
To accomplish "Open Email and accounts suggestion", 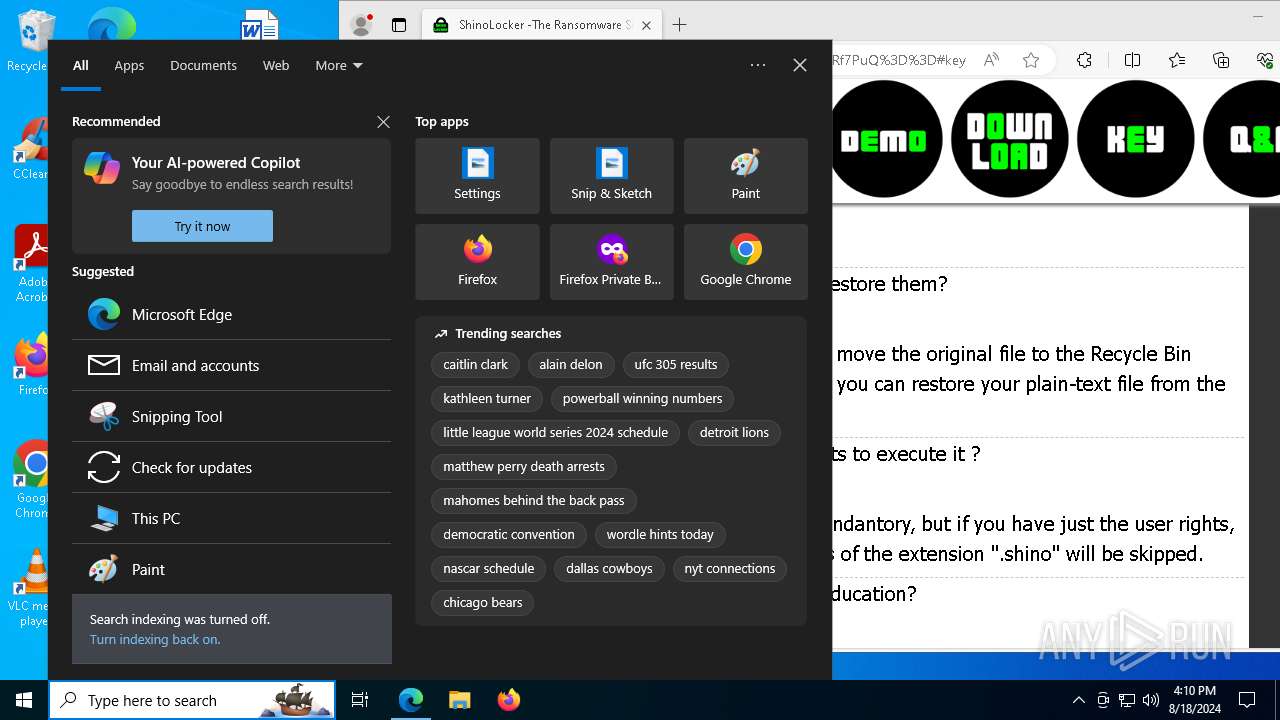I will coord(231,365).
